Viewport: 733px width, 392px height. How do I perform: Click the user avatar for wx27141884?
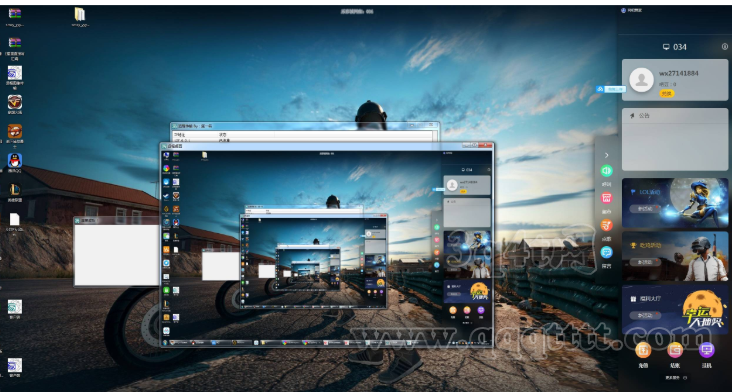(x=641, y=80)
